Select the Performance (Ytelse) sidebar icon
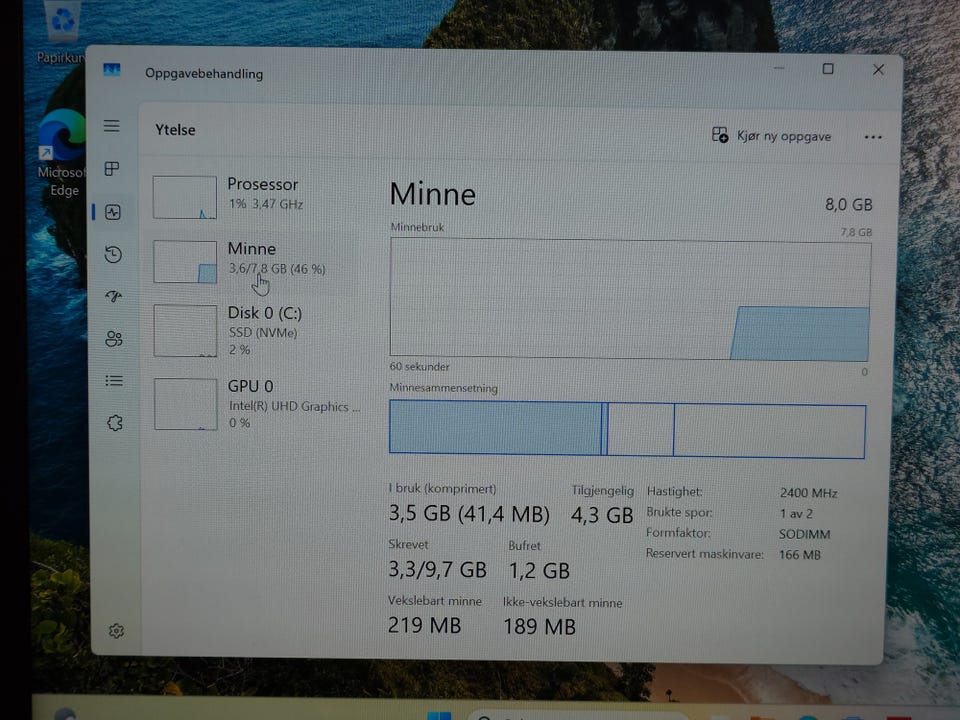The image size is (960, 720). 113,212
